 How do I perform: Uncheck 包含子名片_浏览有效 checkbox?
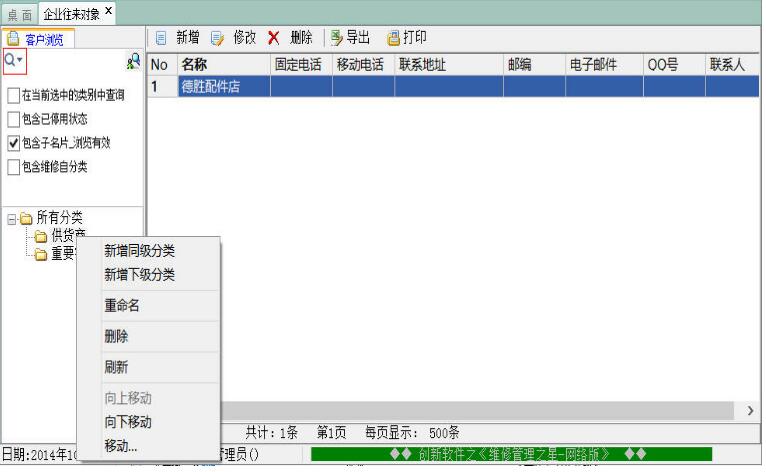tap(14, 143)
